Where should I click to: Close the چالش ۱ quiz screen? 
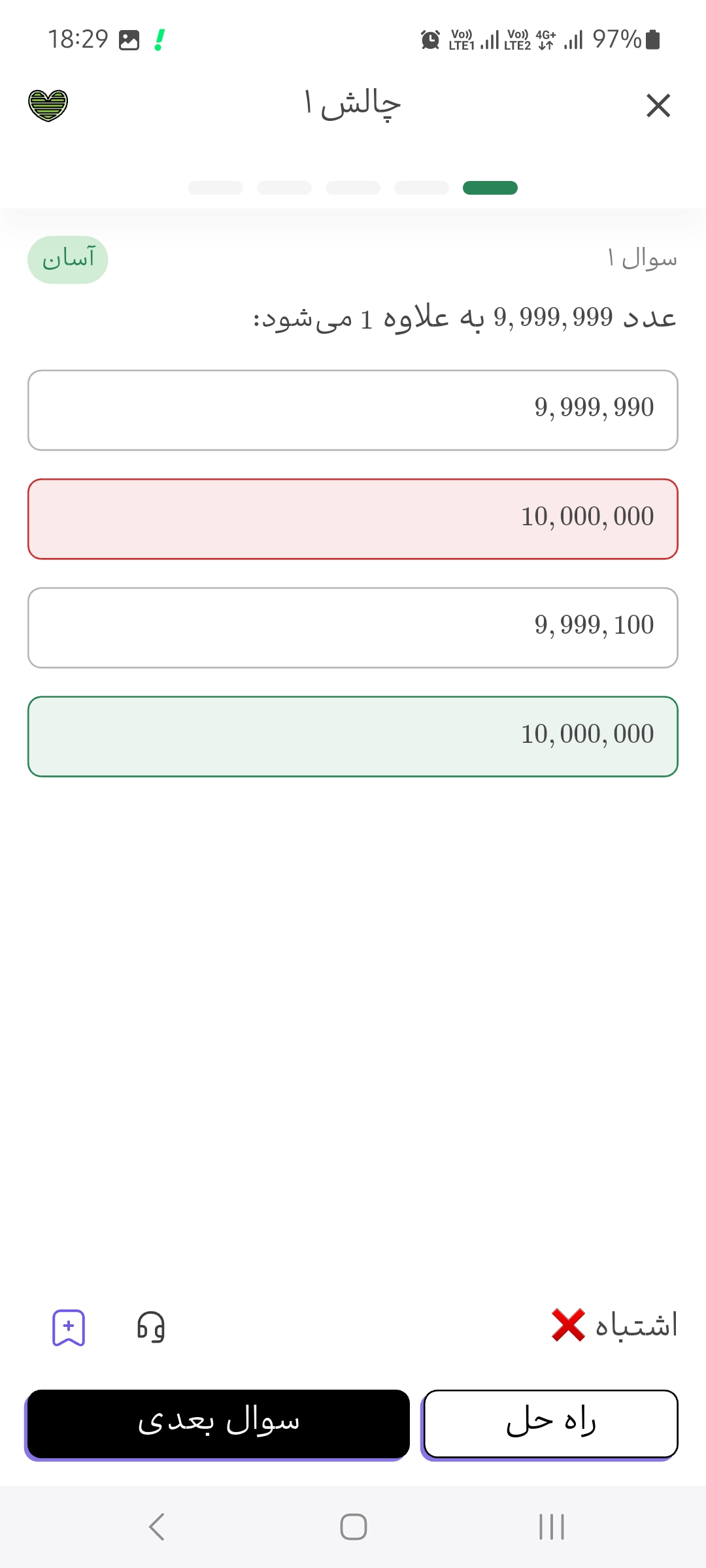pyautogui.click(x=658, y=105)
